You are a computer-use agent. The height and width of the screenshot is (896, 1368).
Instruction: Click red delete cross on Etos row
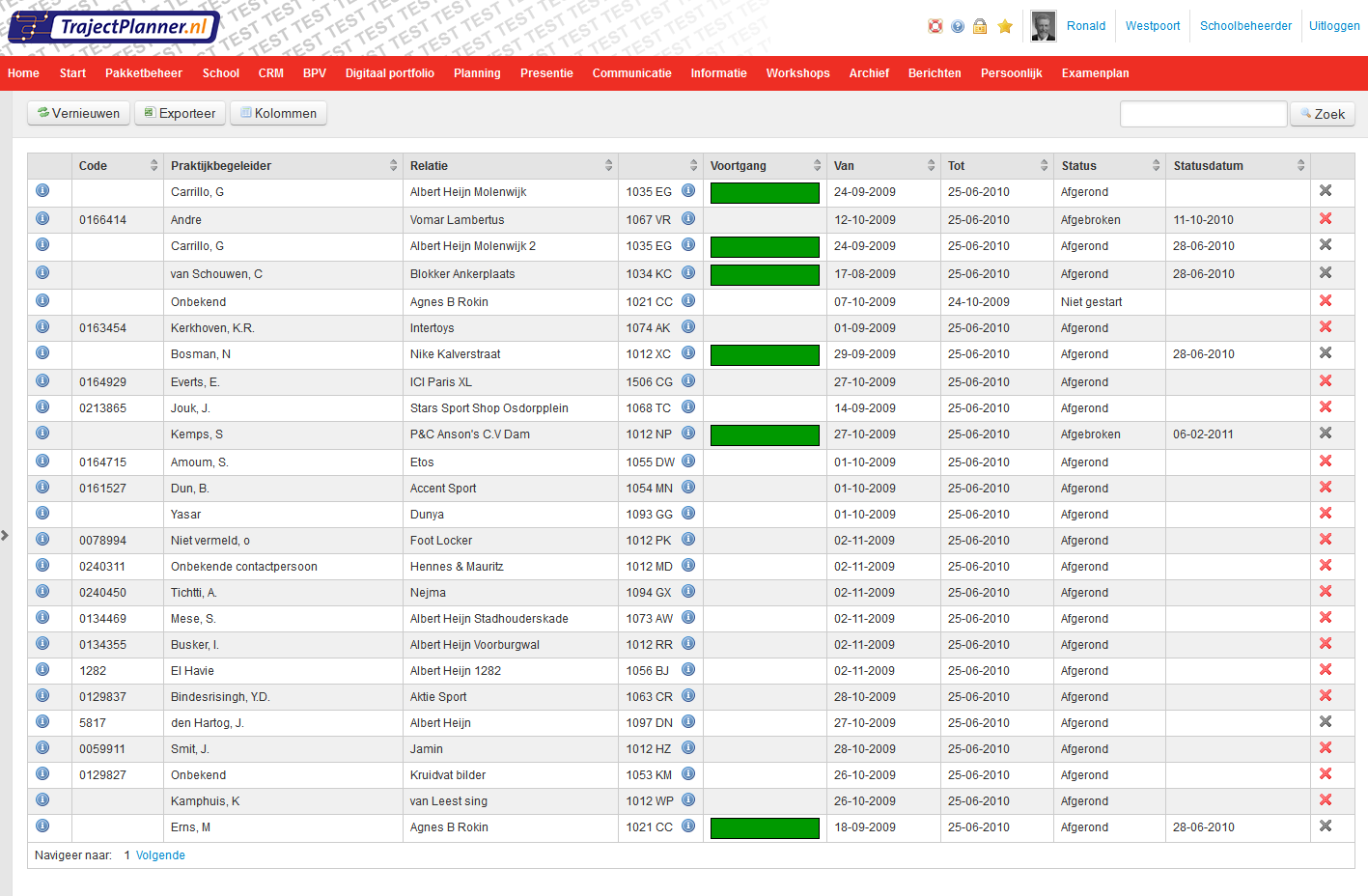(x=1326, y=461)
